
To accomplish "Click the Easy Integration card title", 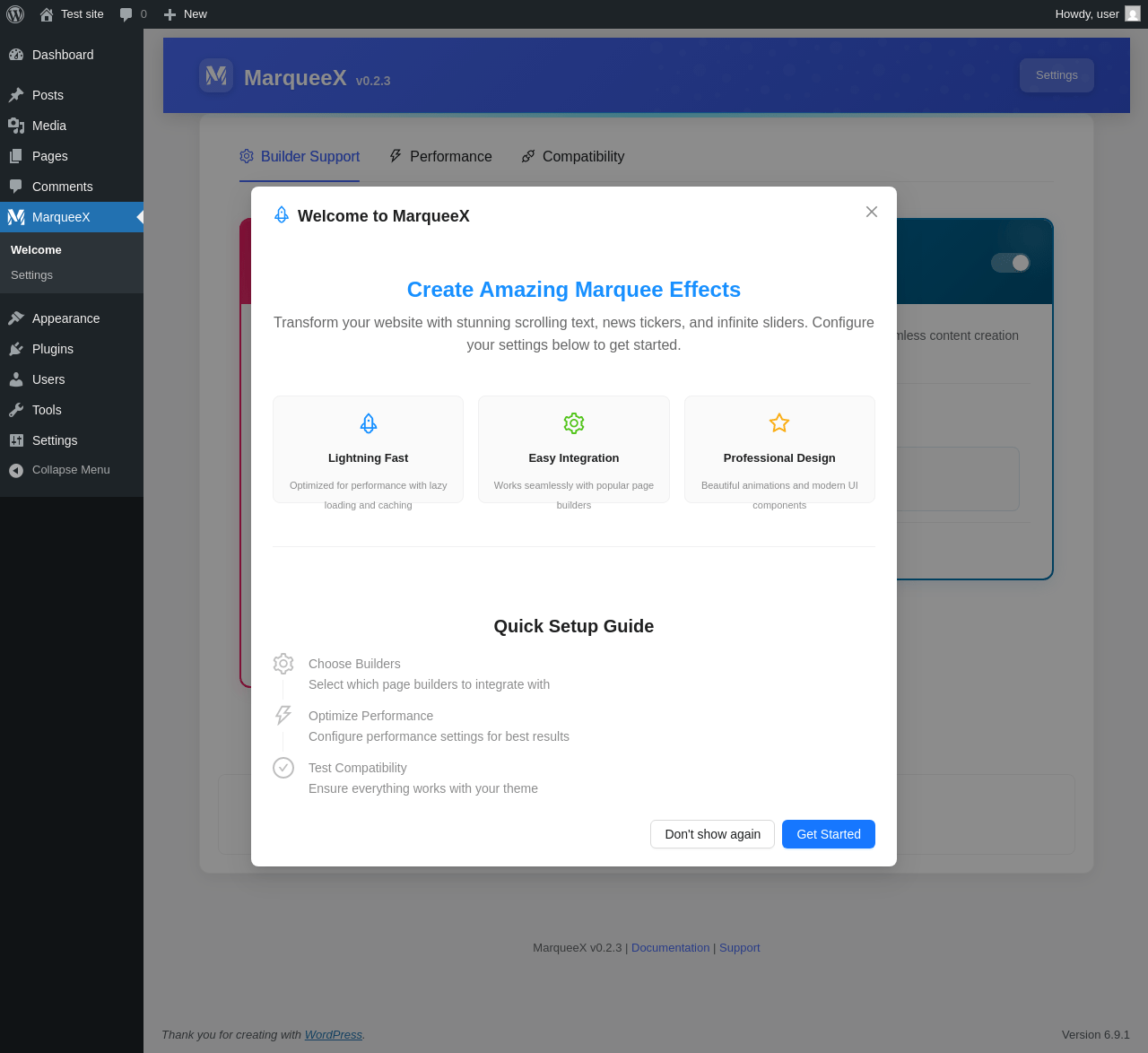I will [574, 458].
